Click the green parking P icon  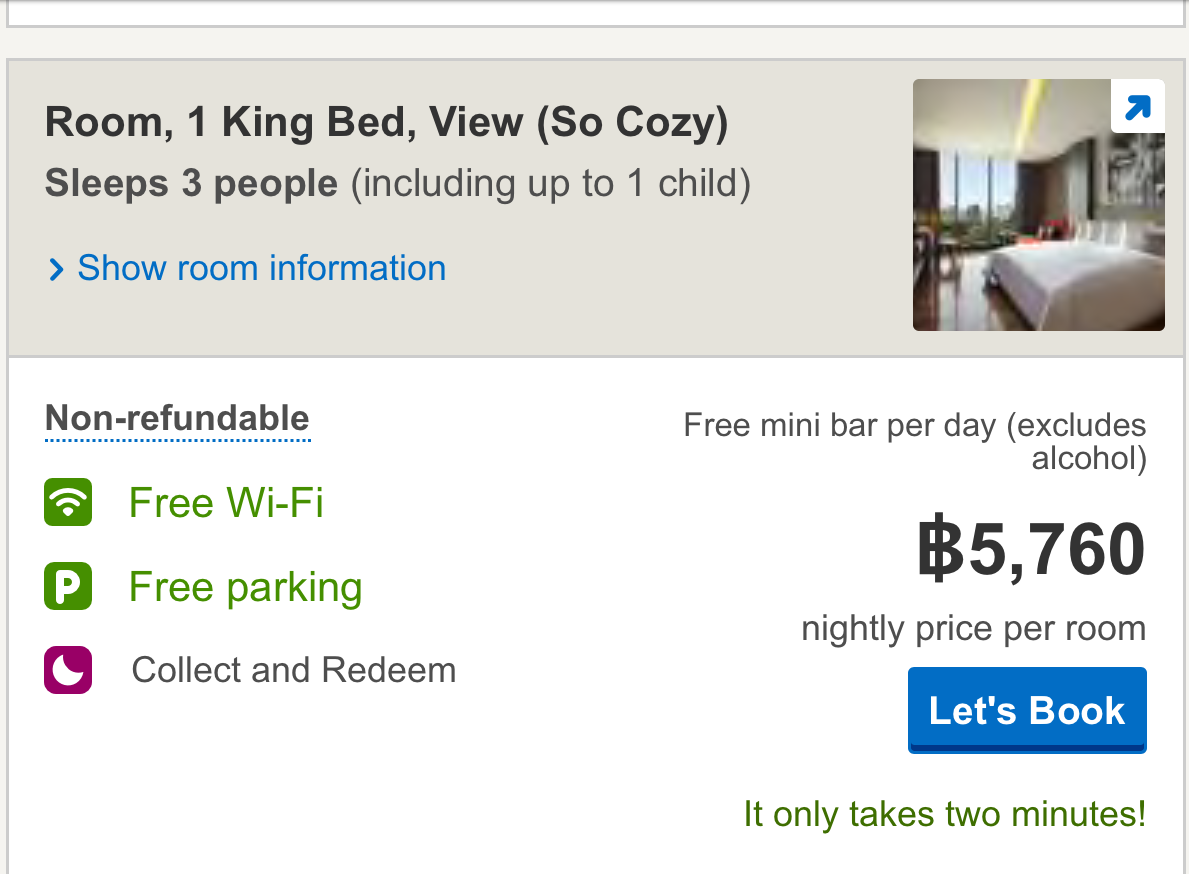68,586
